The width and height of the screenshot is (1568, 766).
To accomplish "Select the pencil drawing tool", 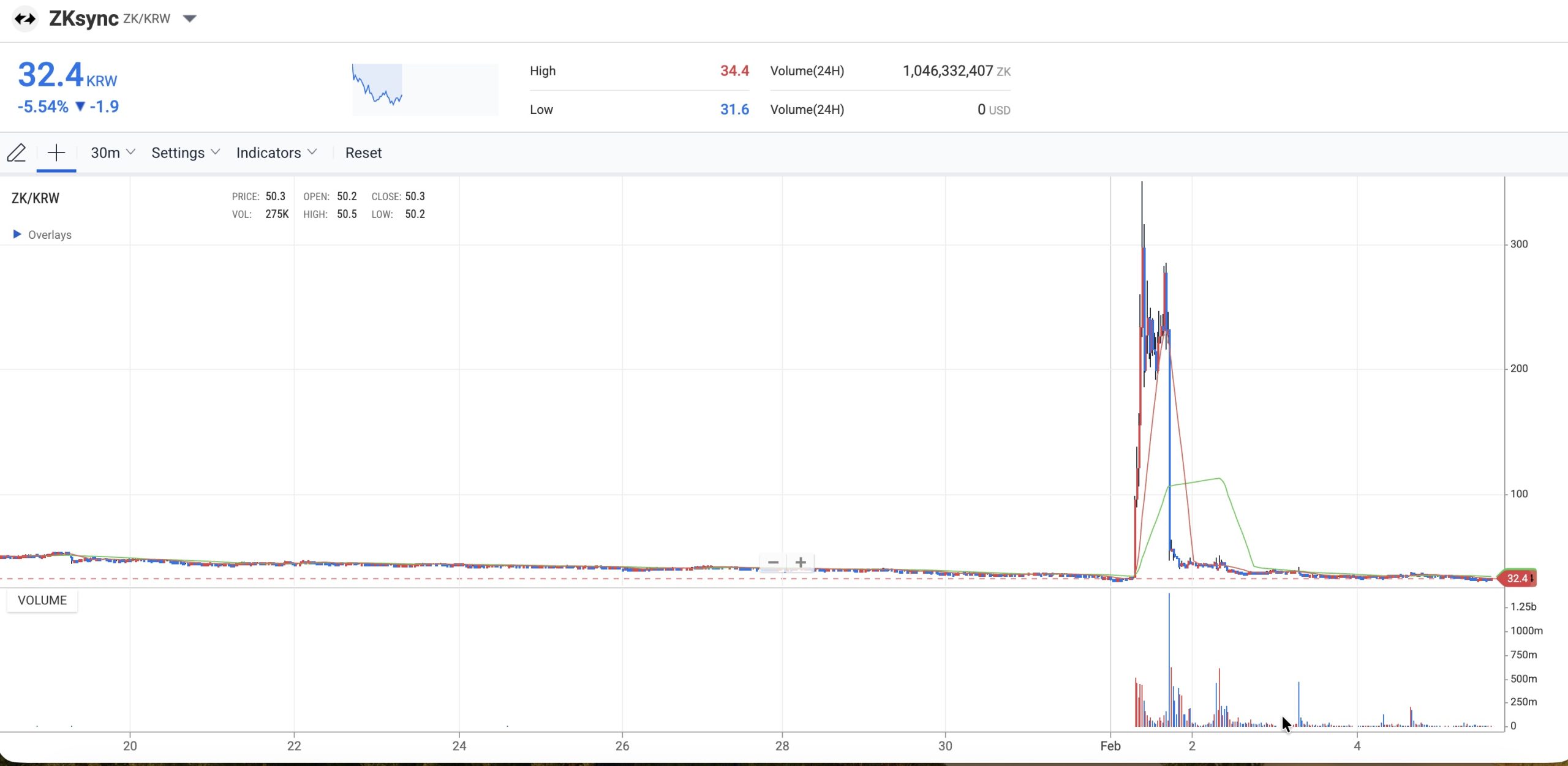I will click(17, 152).
